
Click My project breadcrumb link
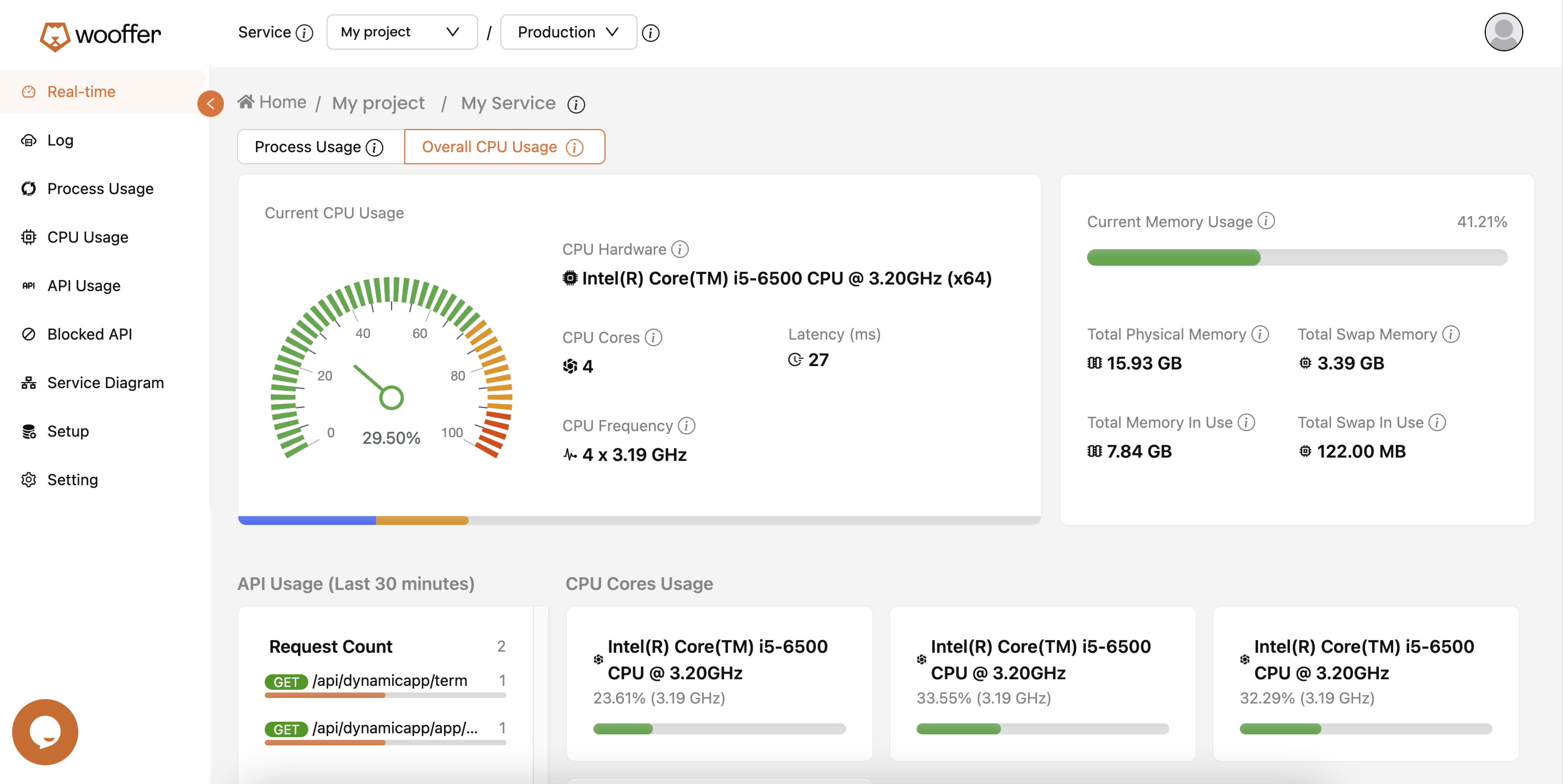(x=378, y=103)
